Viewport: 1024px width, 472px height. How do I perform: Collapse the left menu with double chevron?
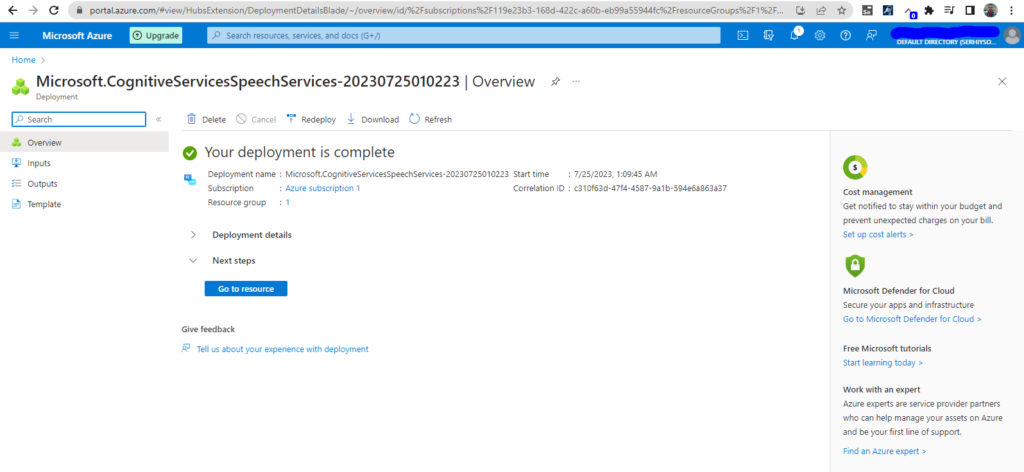point(158,119)
